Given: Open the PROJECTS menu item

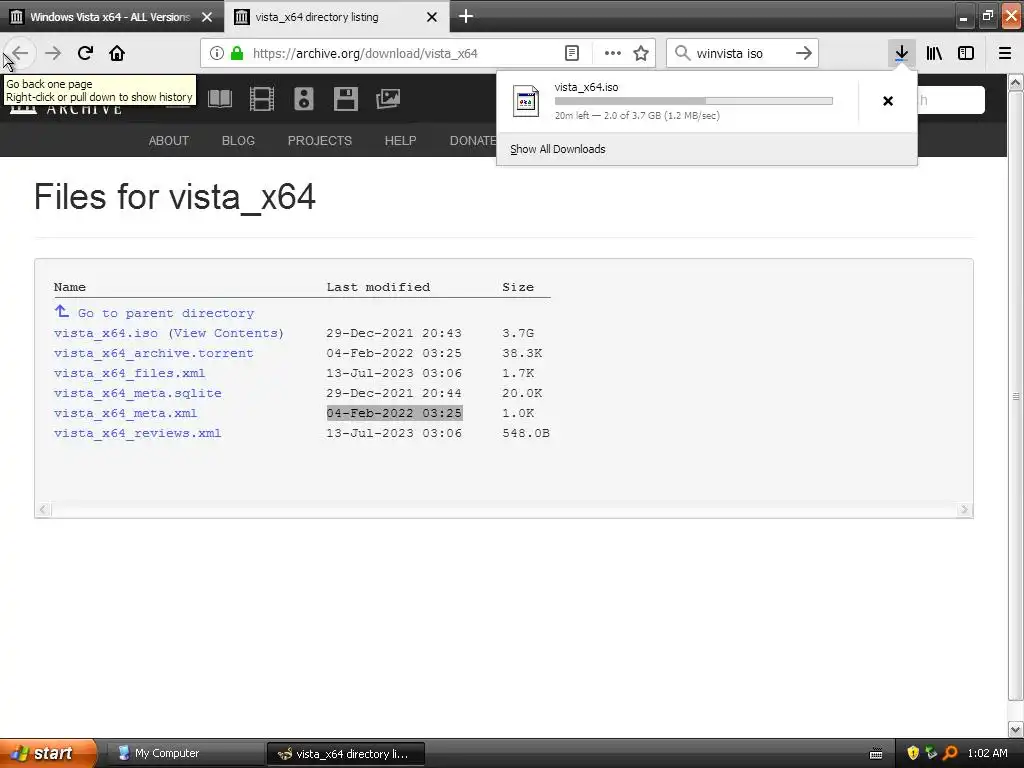Looking at the screenshot, I should [320, 140].
